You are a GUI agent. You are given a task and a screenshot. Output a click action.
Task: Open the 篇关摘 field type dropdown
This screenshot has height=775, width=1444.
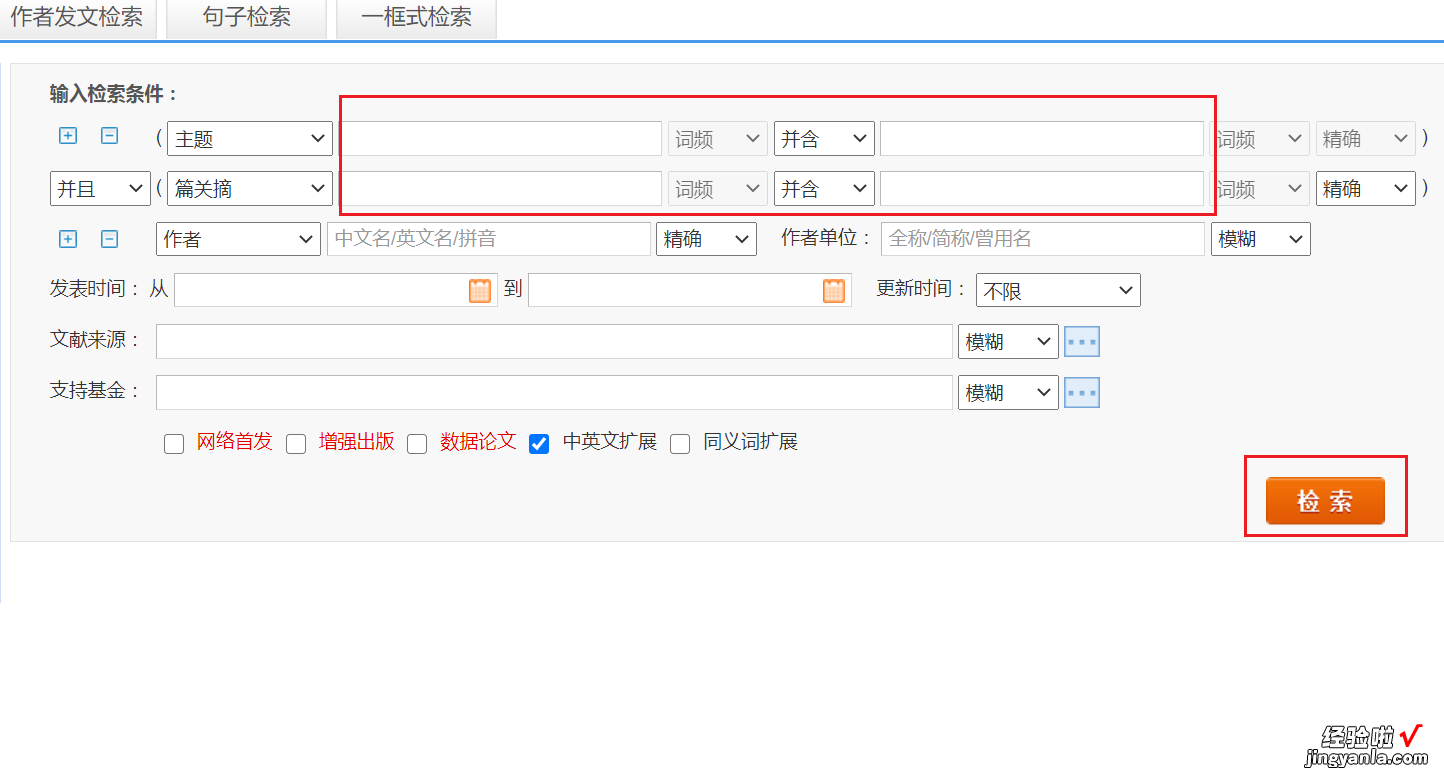[x=250, y=188]
